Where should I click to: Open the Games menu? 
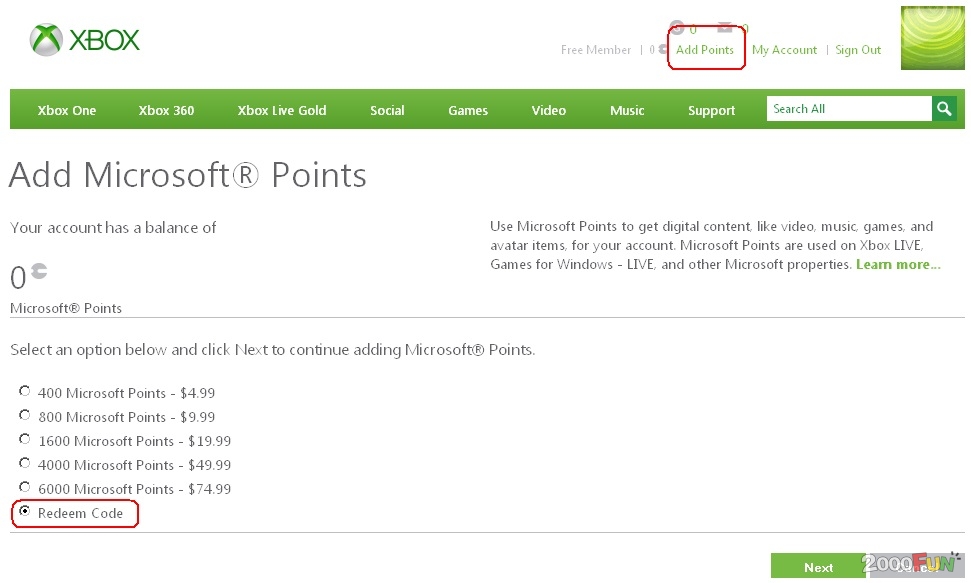click(x=468, y=110)
